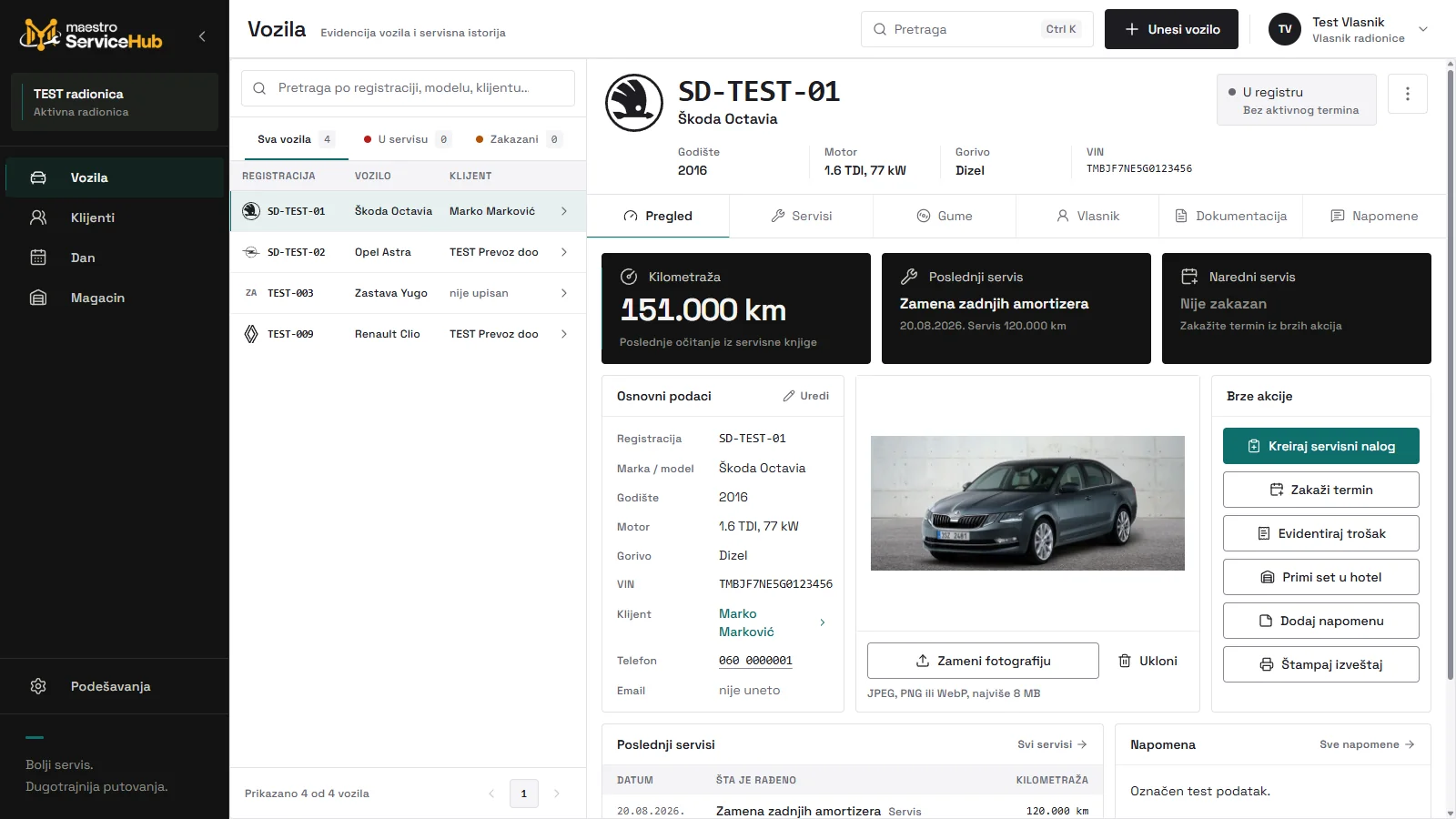1456x819 pixels.
Task: Open client Marko Marković link
Action: (x=746, y=622)
